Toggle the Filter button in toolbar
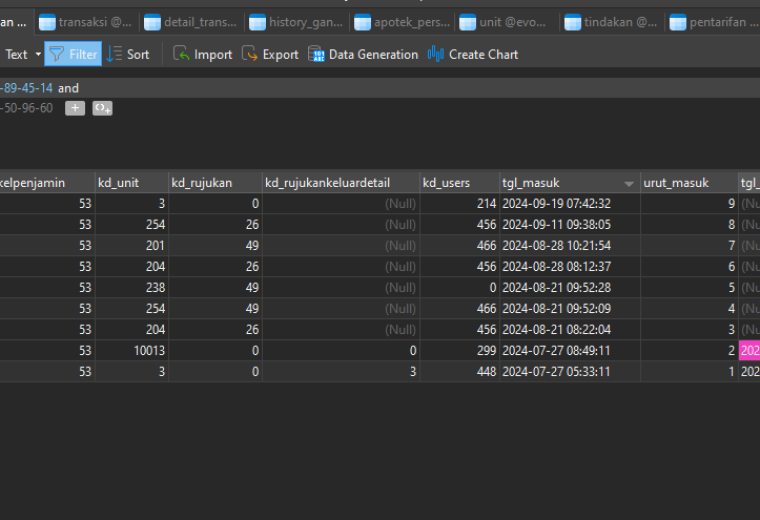 coord(73,54)
